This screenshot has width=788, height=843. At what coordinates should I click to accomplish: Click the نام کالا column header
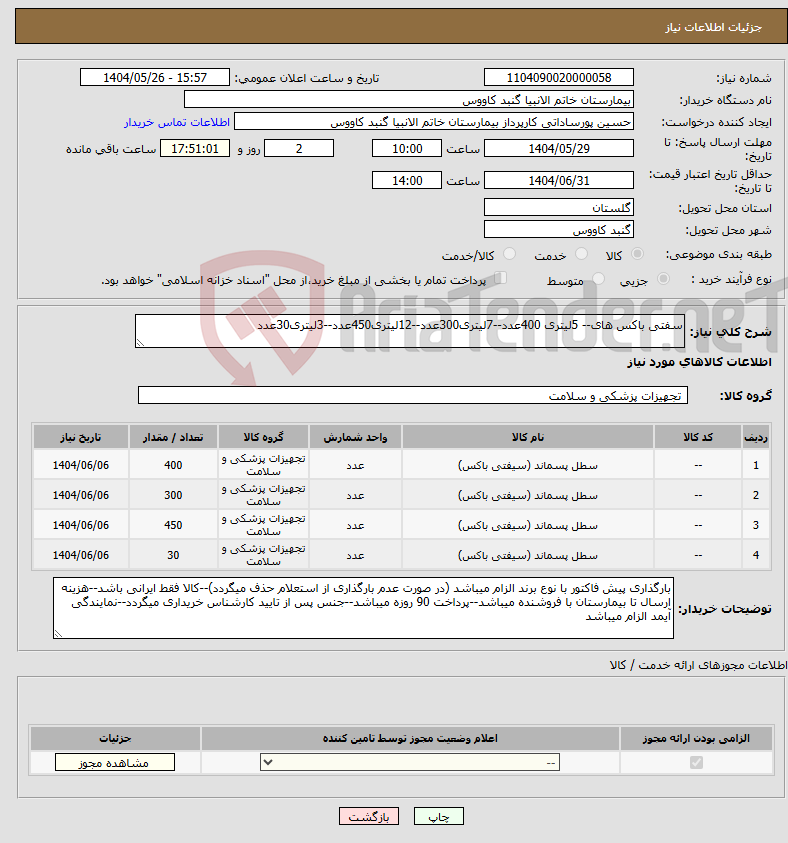(527, 437)
